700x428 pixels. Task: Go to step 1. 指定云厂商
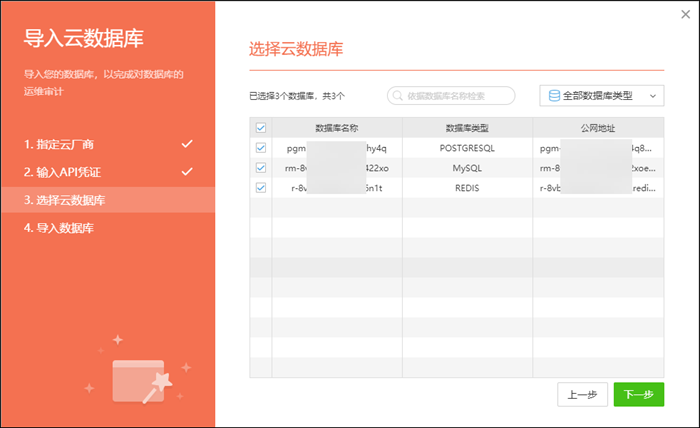tap(60, 144)
